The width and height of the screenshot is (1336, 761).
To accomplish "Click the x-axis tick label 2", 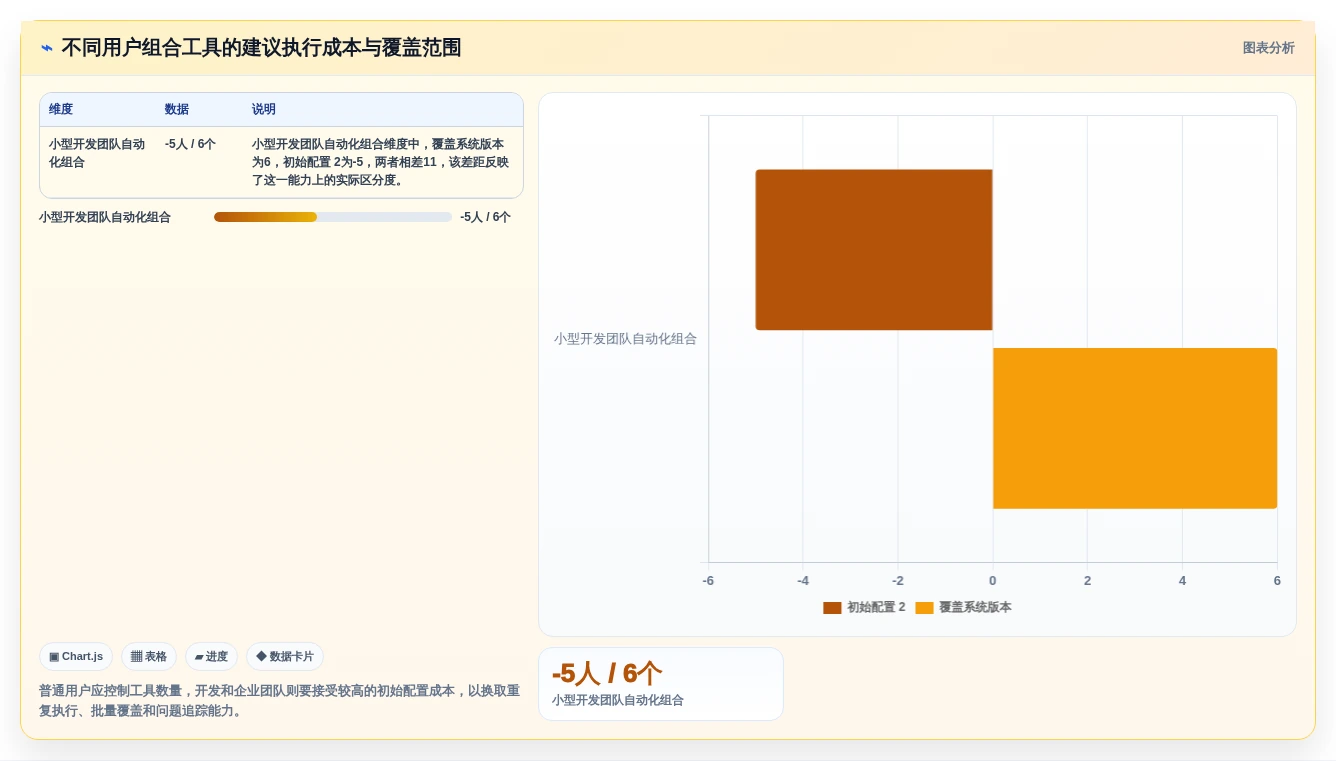I will pos(1088,581).
